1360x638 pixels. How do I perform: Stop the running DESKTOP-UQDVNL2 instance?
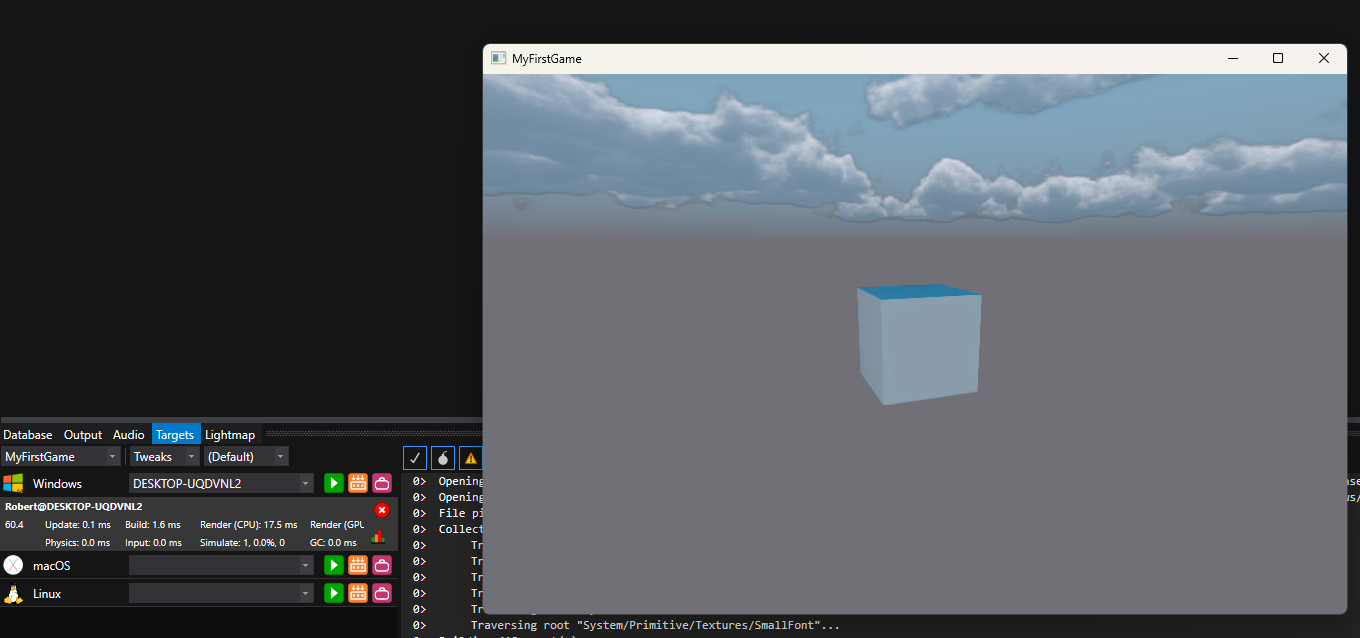(x=381, y=510)
